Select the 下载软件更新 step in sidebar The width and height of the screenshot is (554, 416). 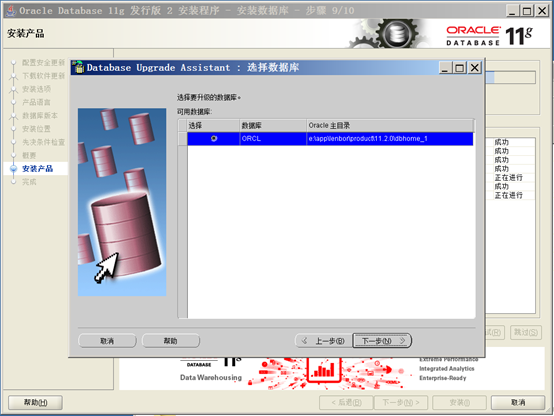click(x=43, y=76)
